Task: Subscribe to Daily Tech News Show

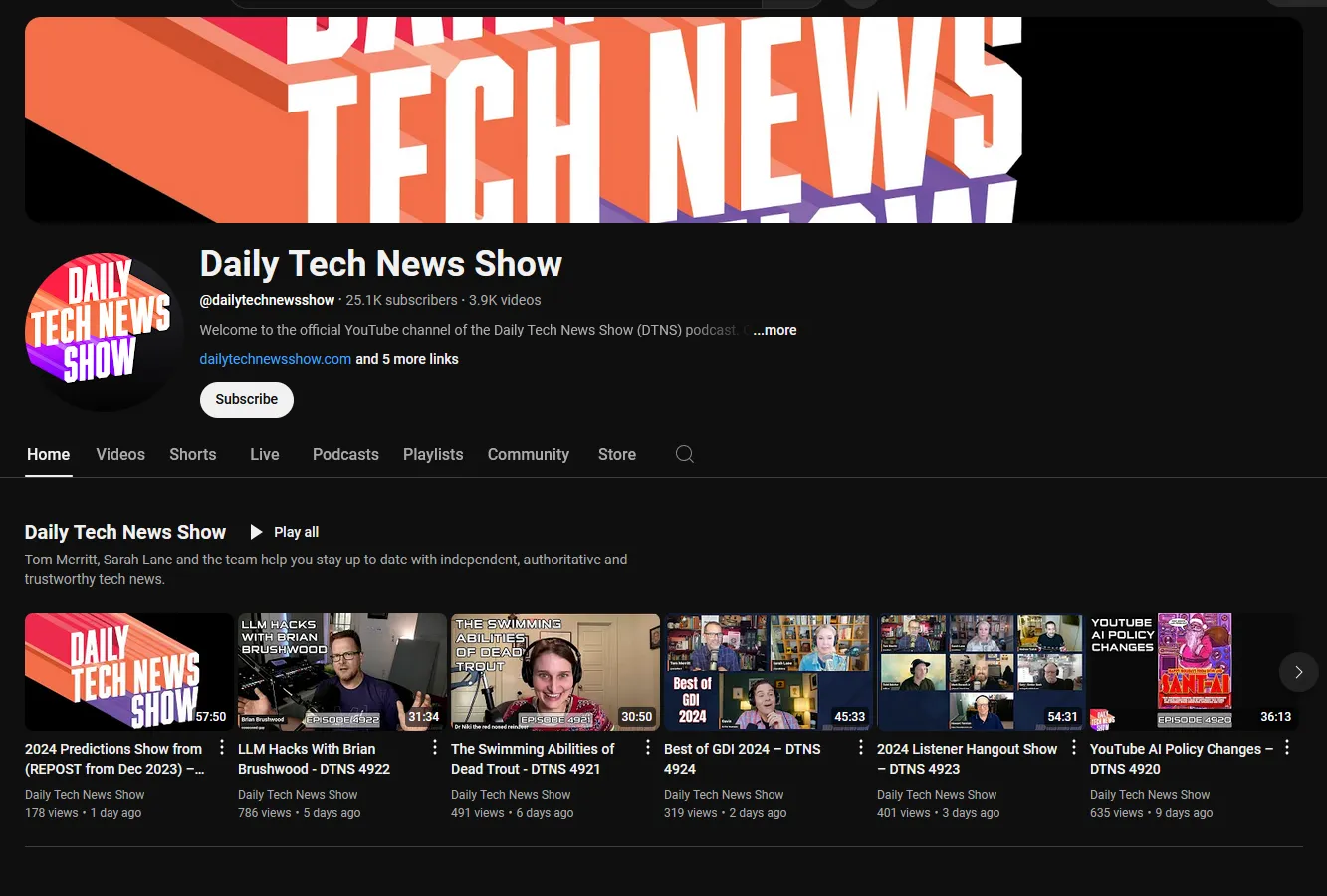Action: click(247, 399)
